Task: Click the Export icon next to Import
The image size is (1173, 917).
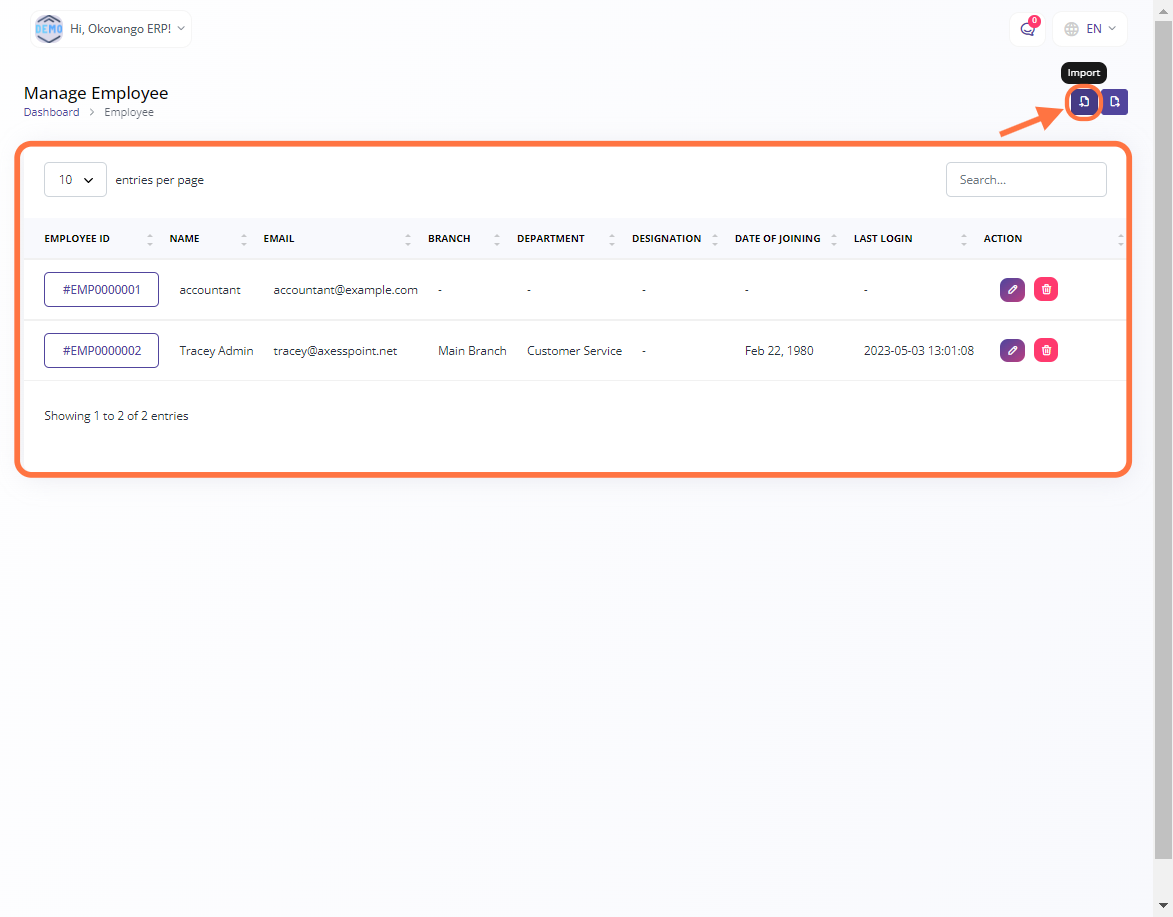Action: click(x=1115, y=102)
